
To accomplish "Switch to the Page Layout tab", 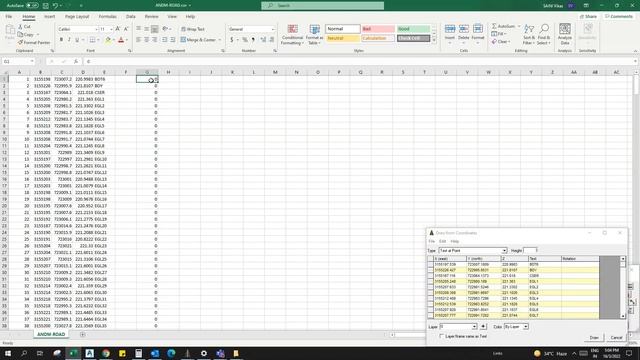I will coord(77,17).
